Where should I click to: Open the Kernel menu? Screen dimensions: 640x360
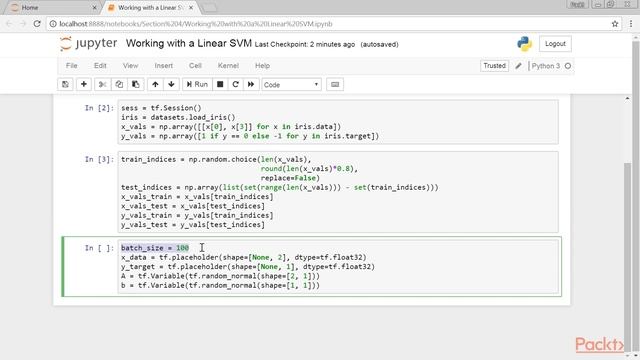[x=228, y=66]
